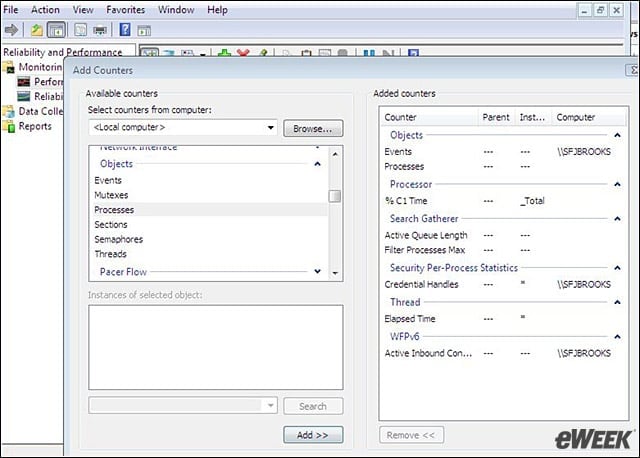Viewport: 640px width, 458px height.
Task: Collapse the WFPv6 group chevron
Action: click(x=618, y=337)
